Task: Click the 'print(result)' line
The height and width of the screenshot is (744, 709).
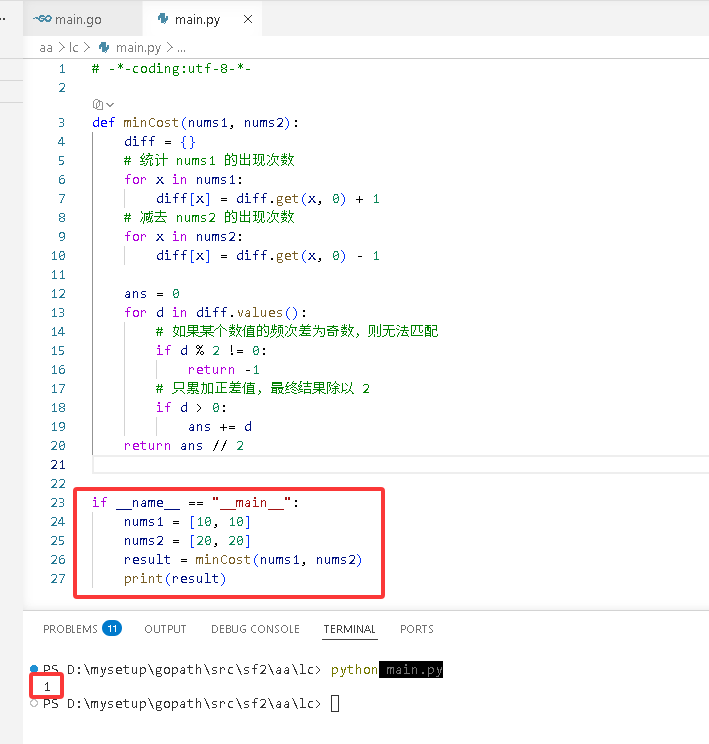Action: [175, 578]
